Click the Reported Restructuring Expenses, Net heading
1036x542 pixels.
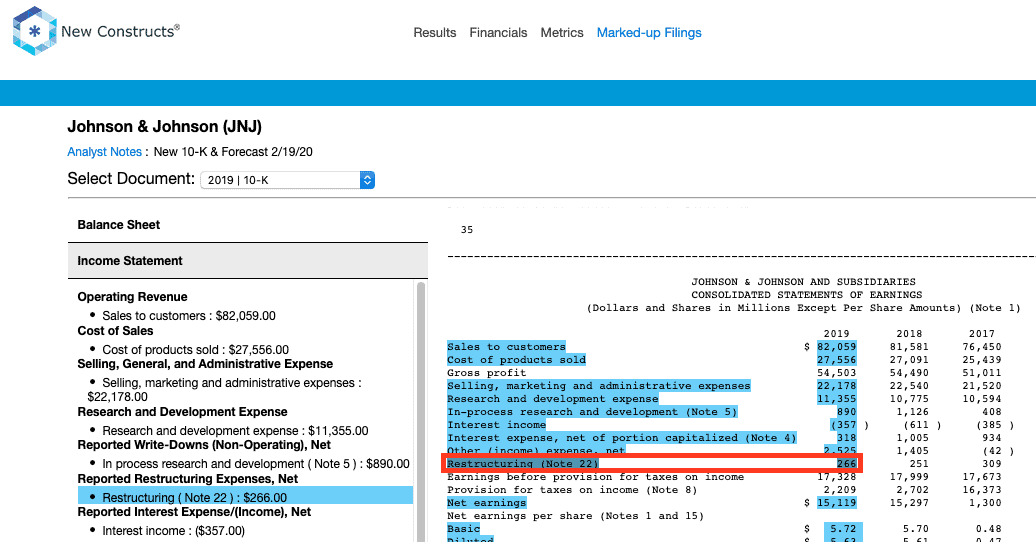pos(188,479)
